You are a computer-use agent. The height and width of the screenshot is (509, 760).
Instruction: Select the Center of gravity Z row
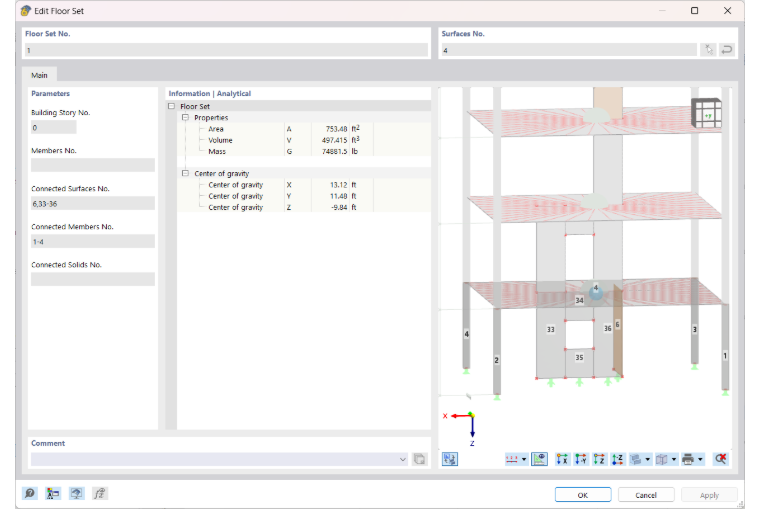304,207
